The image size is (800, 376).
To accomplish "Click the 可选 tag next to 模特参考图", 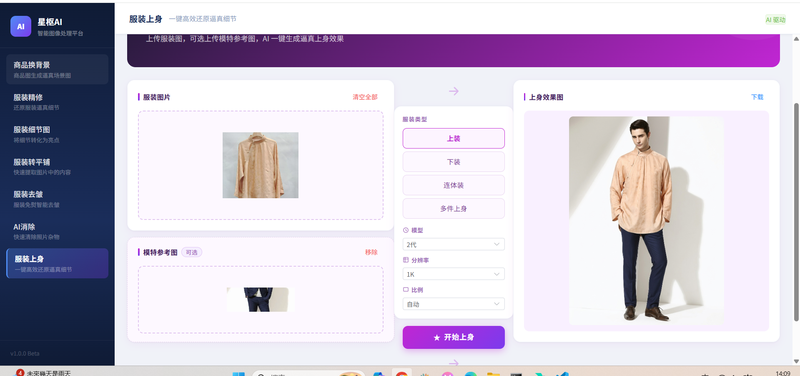I will click(x=192, y=252).
